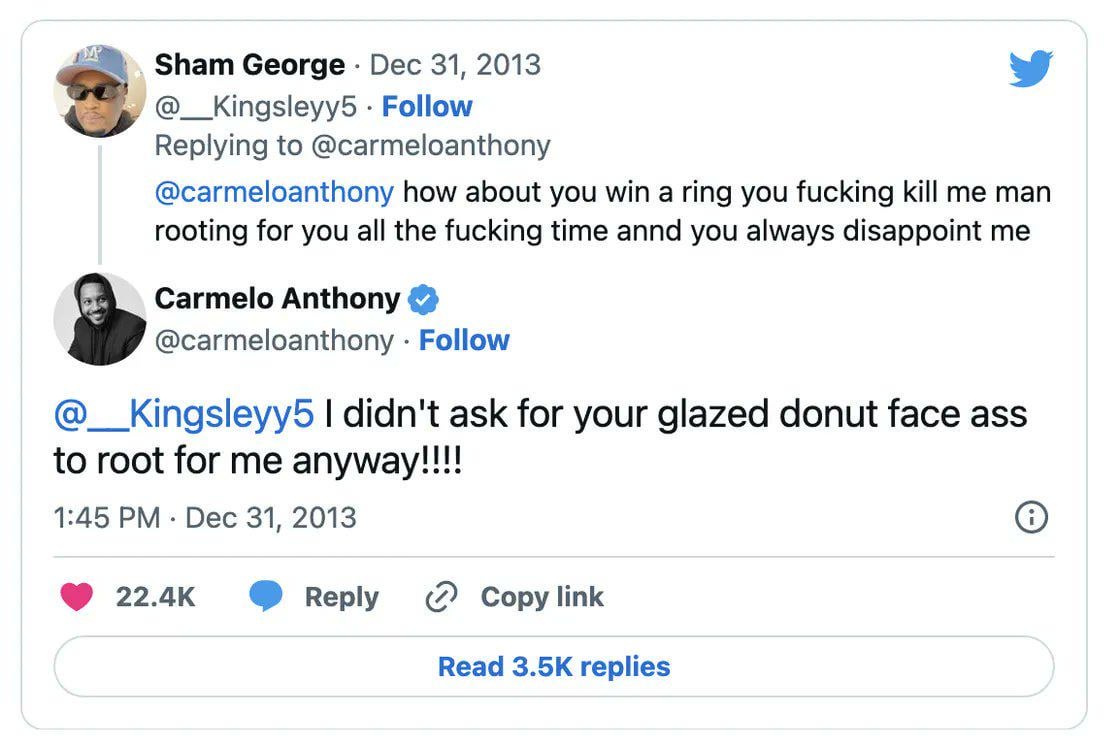Open the Carmelo Anthony display name
The width and height of the screenshot is (1120, 745).
pyautogui.click(x=277, y=299)
